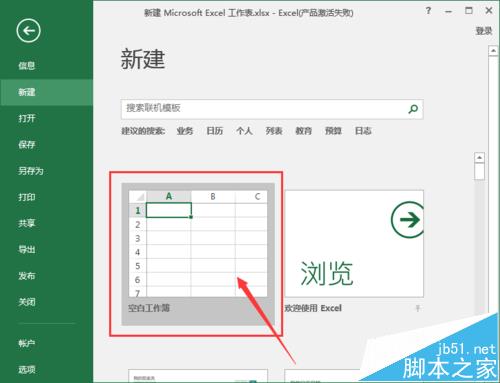Open the 导出 menu item
Image resolution: width=500 pixels, height=383 pixels.
coord(27,249)
